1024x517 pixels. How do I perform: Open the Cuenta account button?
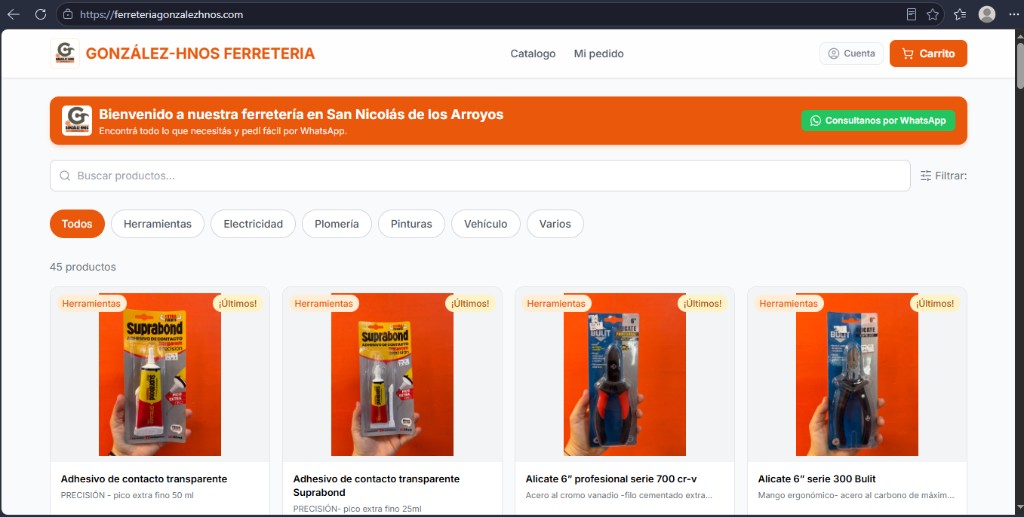[851, 54]
